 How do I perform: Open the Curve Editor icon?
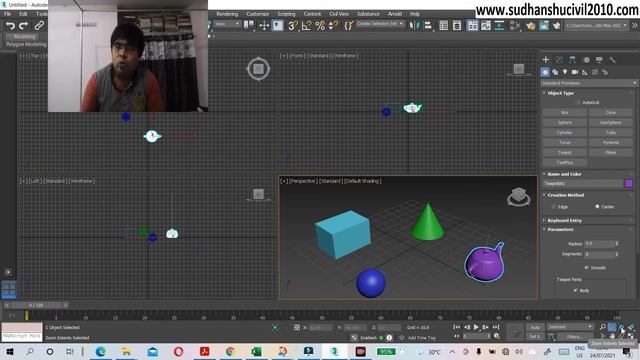coord(486,26)
